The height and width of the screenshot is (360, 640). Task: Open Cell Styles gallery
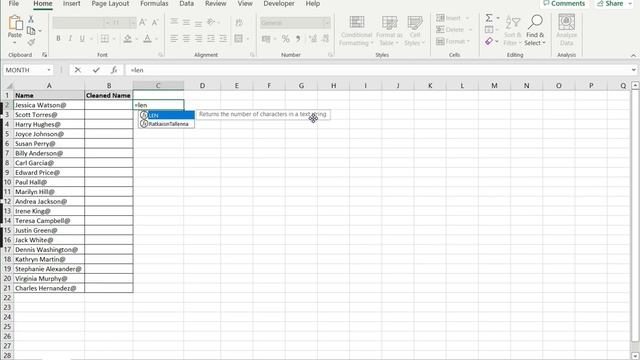click(x=415, y=31)
